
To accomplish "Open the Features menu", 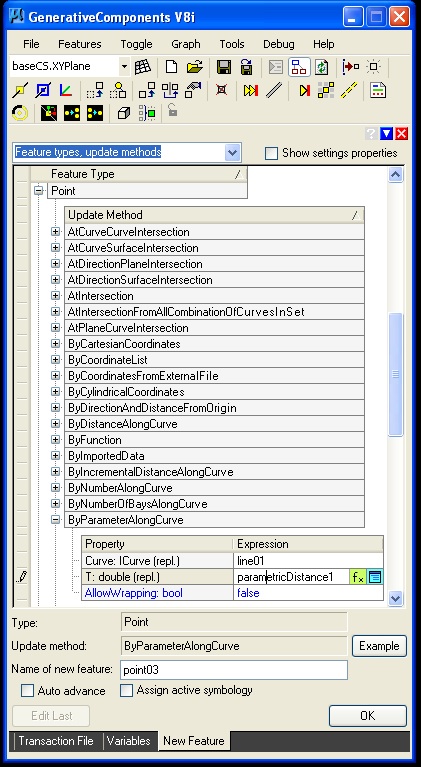I will [80, 44].
